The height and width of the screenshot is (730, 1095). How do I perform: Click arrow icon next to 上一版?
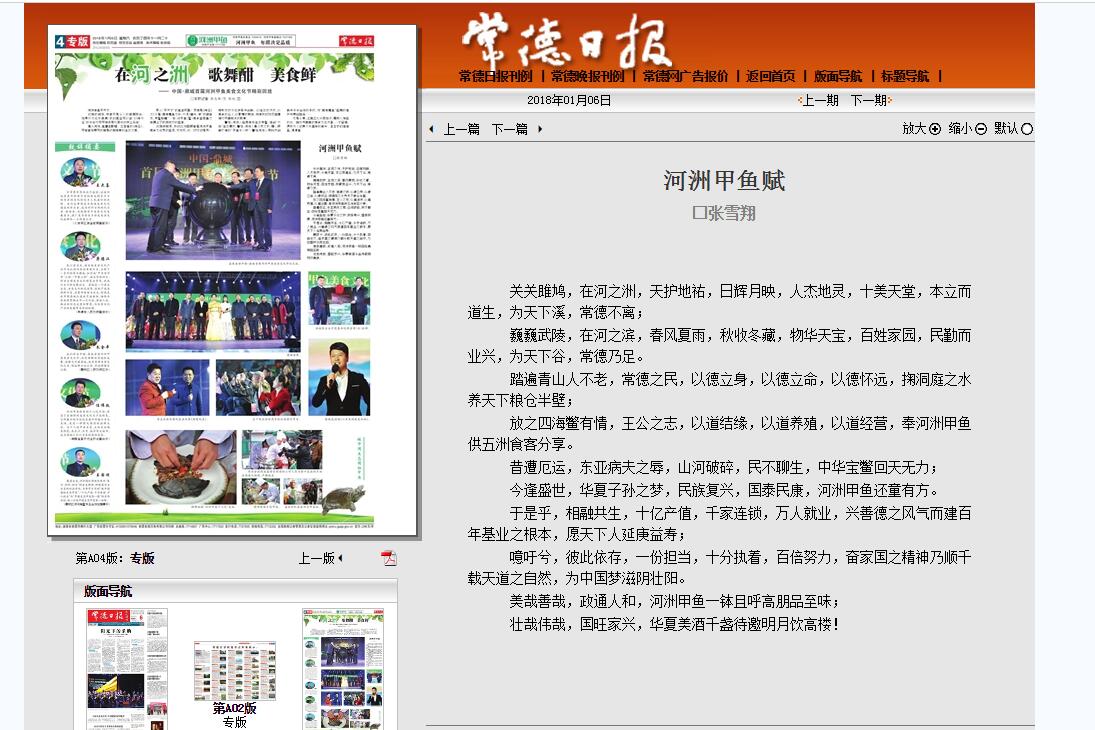click(x=340, y=558)
